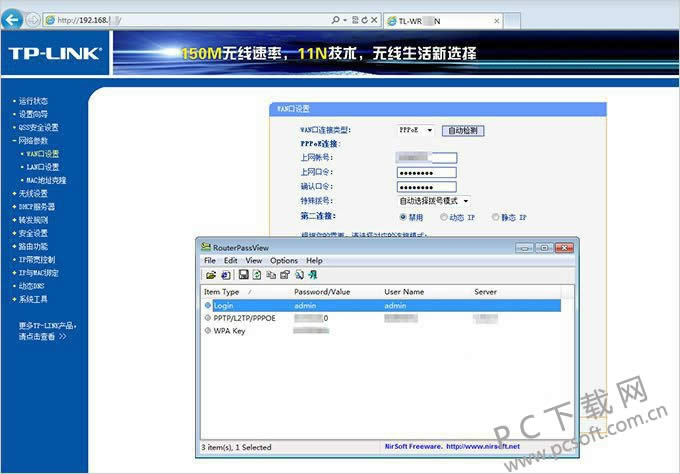Image resolution: width=680 pixels, height=474 pixels.
Task: Open the Options menu in RouterPassView
Action: tap(284, 261)
